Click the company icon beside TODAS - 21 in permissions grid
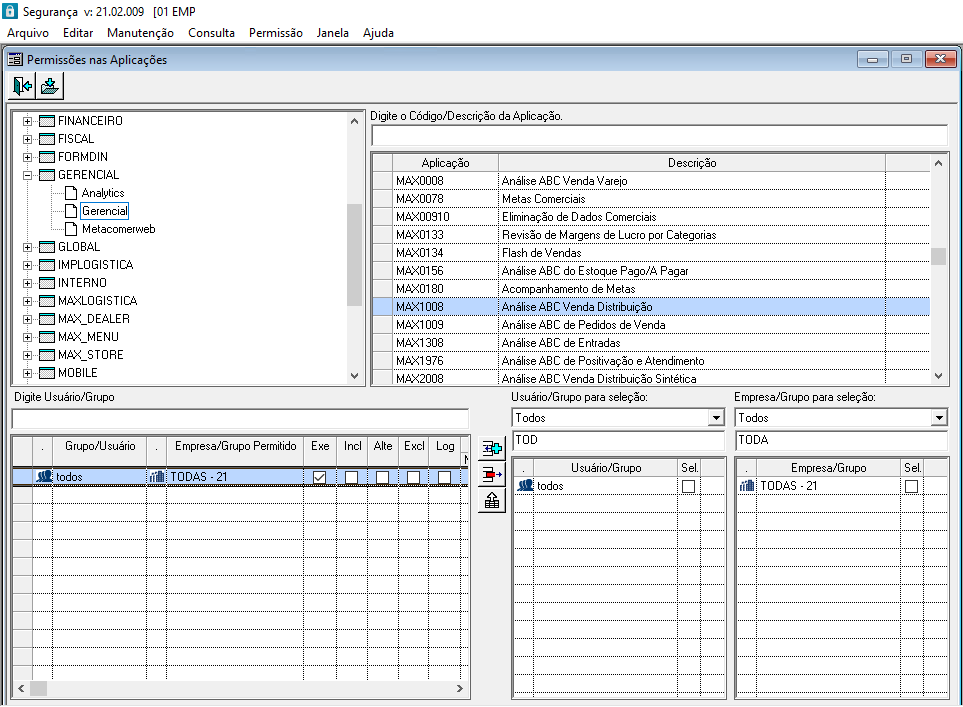The width and height of the screenshot is (963, 707). coord(157,476)
